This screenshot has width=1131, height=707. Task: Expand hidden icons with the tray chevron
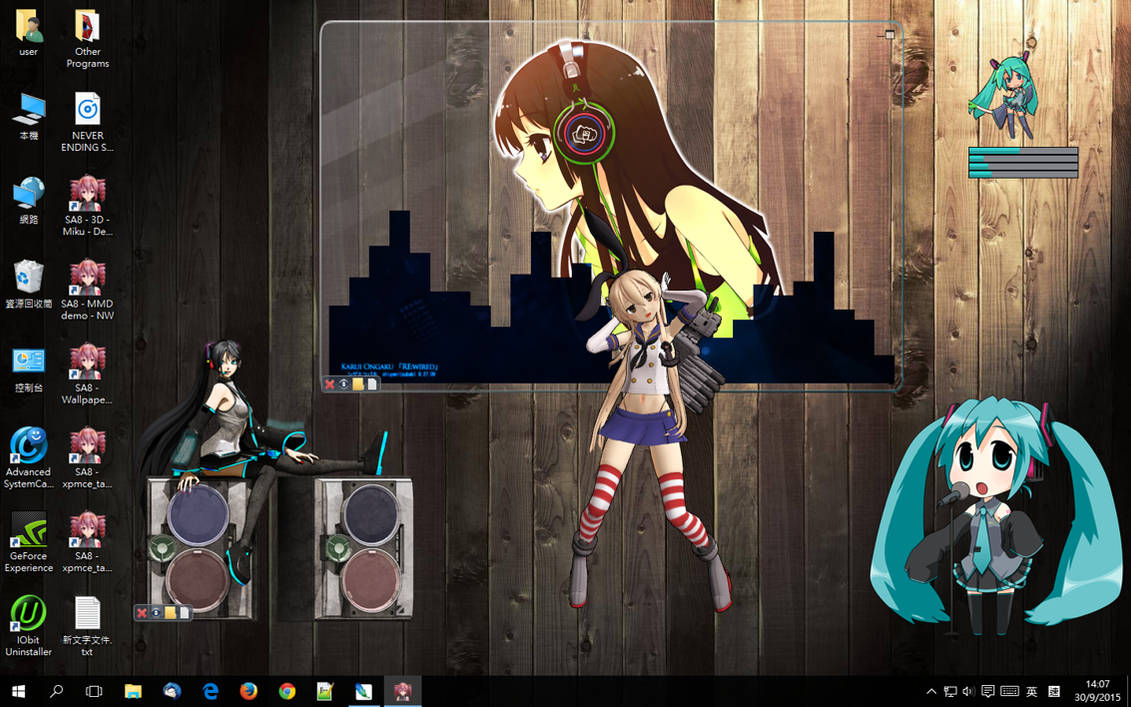[x=931, y=691]
